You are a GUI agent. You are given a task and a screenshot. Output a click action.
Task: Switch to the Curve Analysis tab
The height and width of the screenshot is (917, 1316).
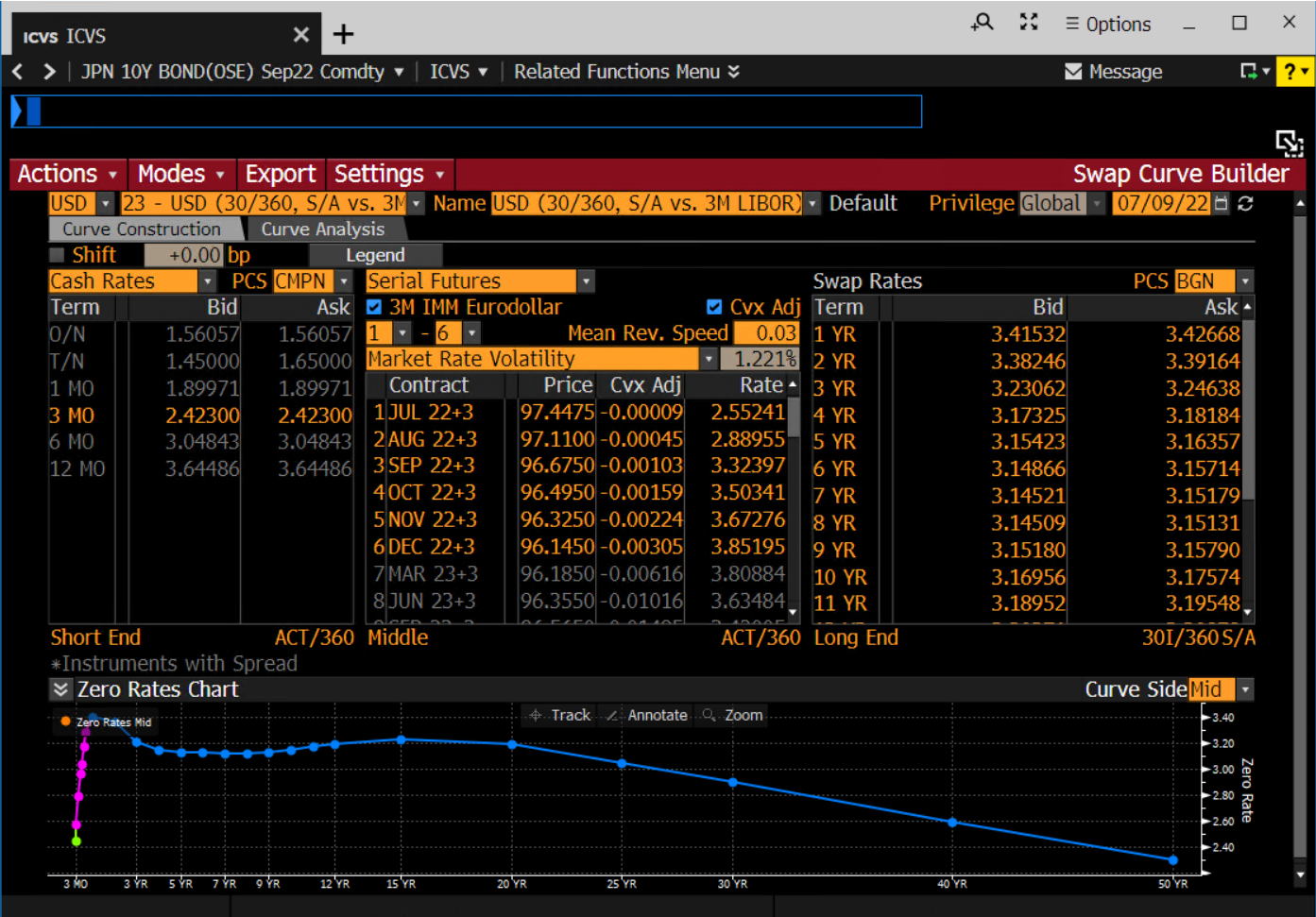pyautogui.click(x=323, y=229)
